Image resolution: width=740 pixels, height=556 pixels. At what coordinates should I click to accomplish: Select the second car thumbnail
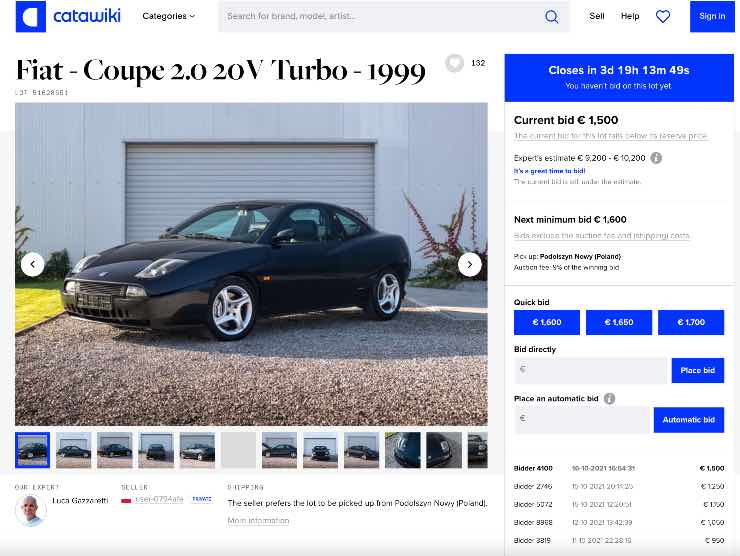(74, 450)
